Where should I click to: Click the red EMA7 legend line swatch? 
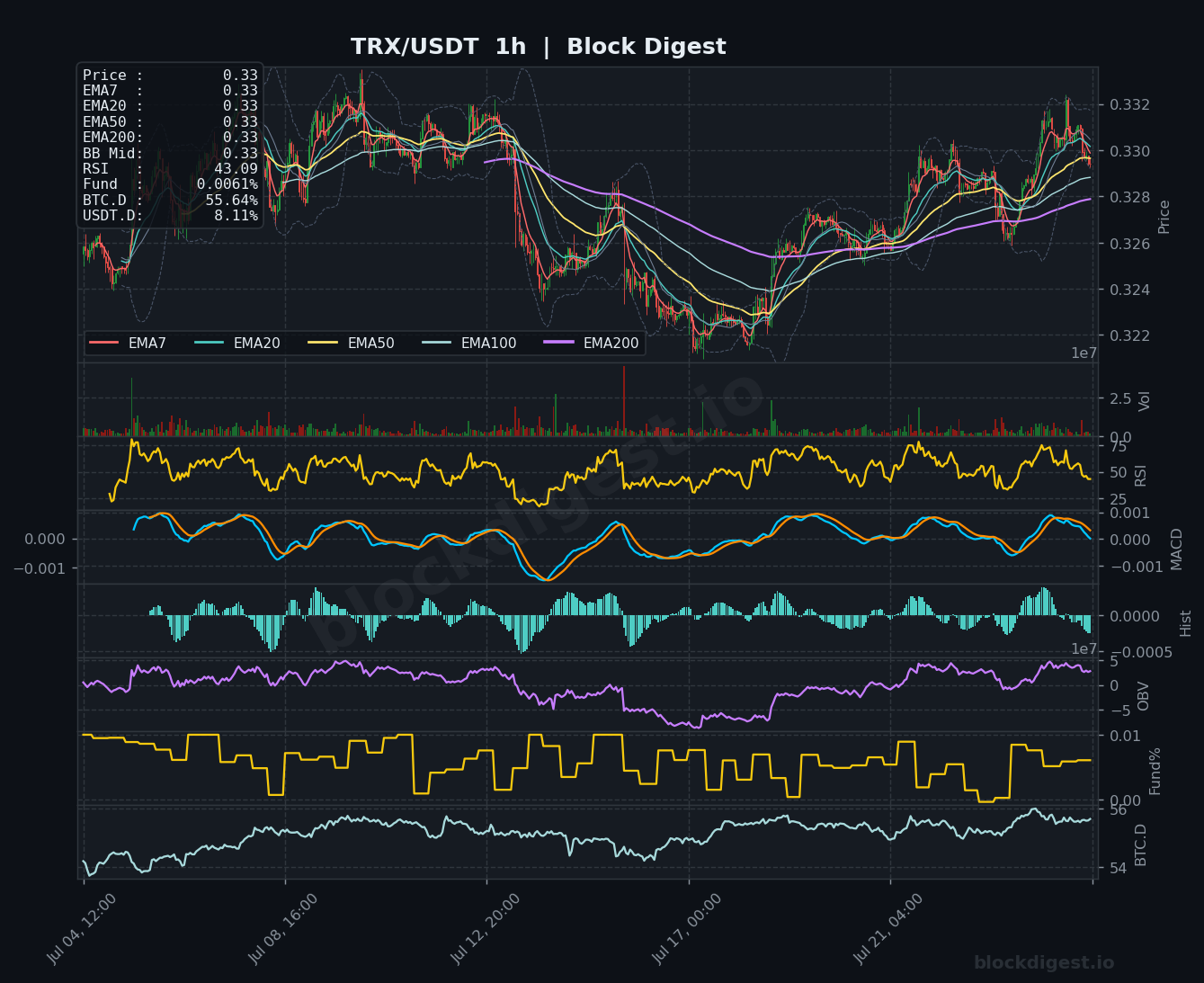click(x=104, y=343)
